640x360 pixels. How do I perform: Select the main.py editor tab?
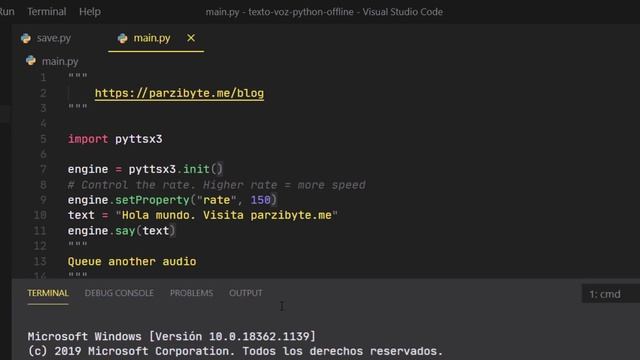click(151, 38)
